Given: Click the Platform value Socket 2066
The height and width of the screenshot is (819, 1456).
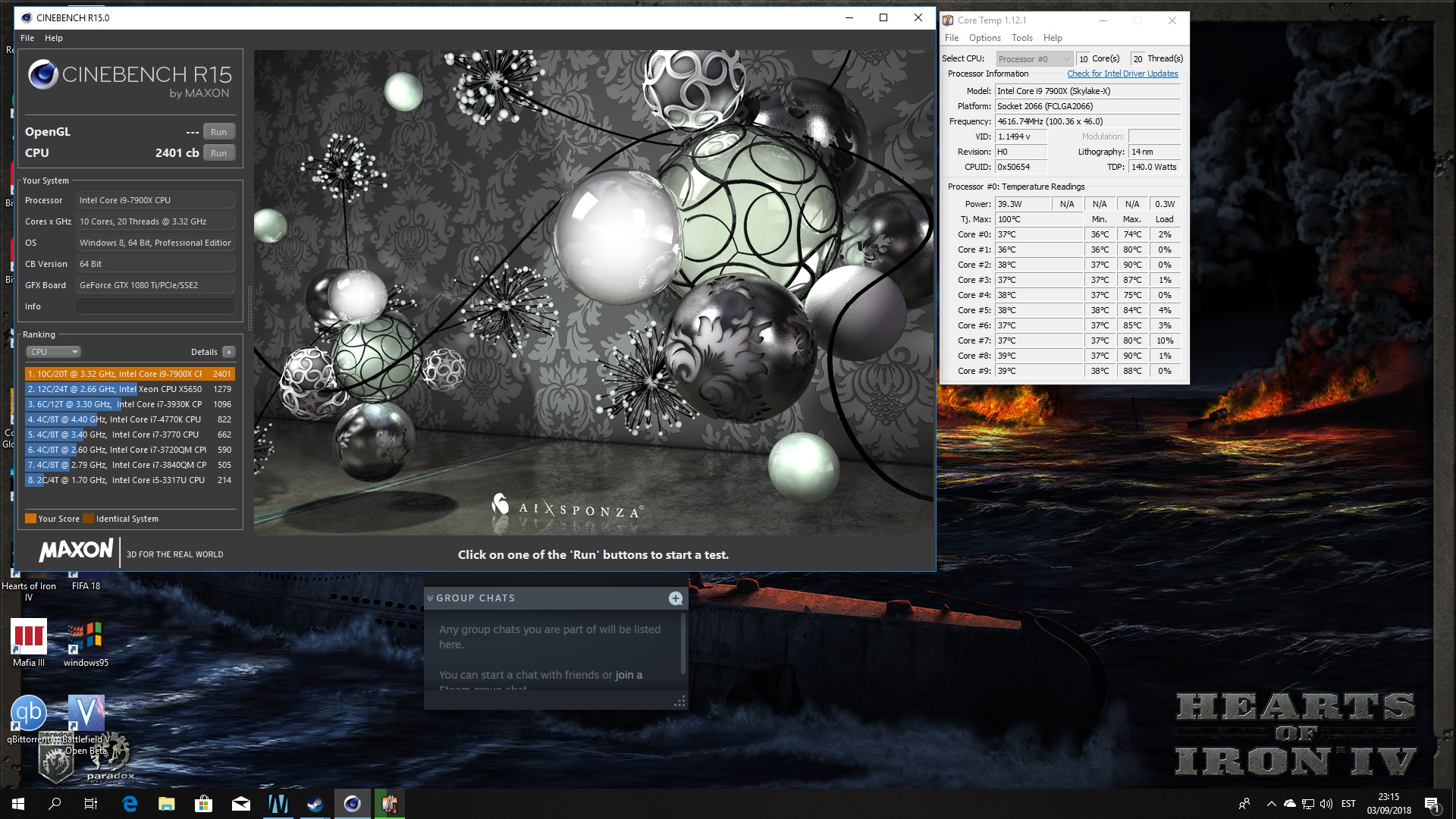Looking at the screenshot, I should (1088, 106).
